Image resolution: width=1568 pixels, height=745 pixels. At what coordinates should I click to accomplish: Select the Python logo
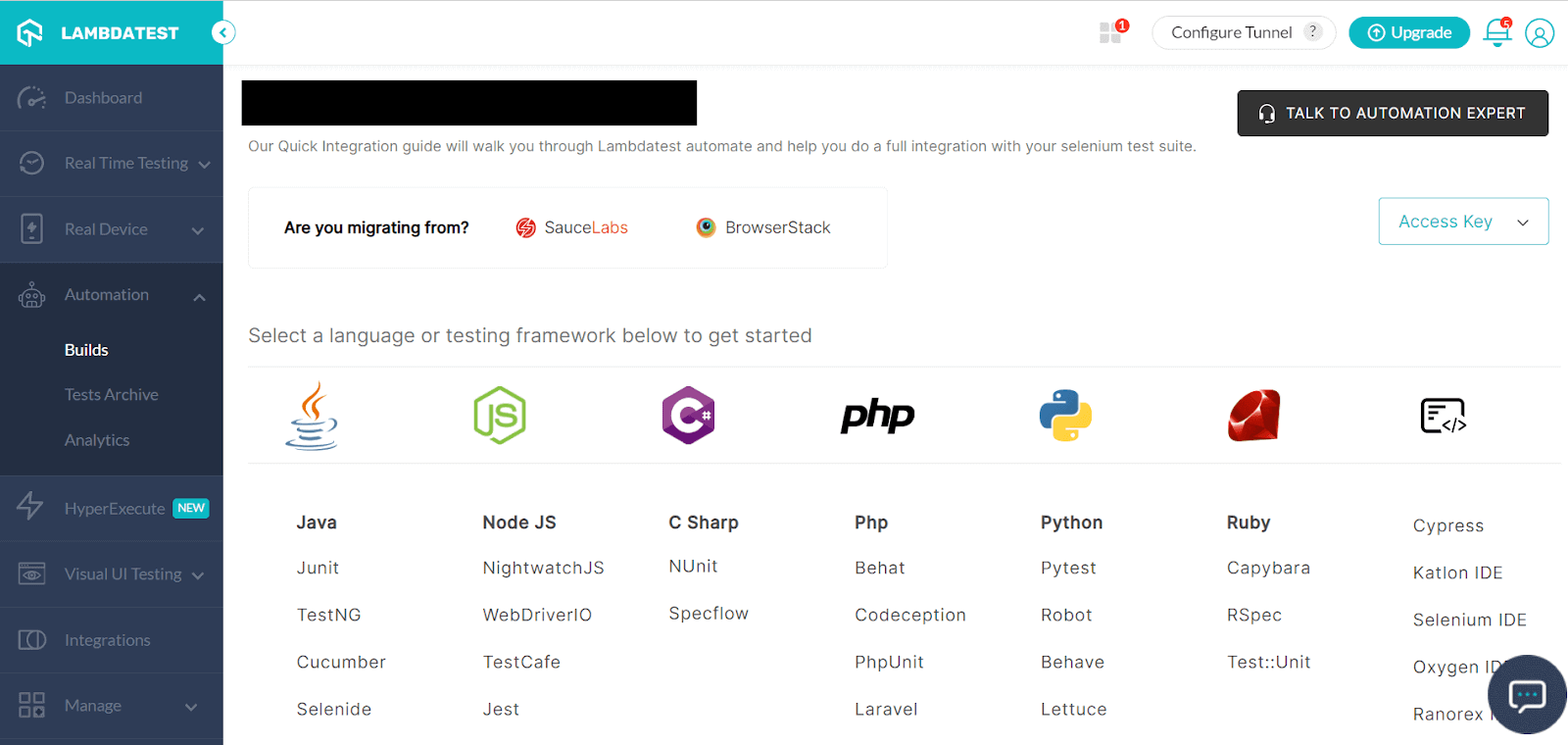[x=1064, y=415]
